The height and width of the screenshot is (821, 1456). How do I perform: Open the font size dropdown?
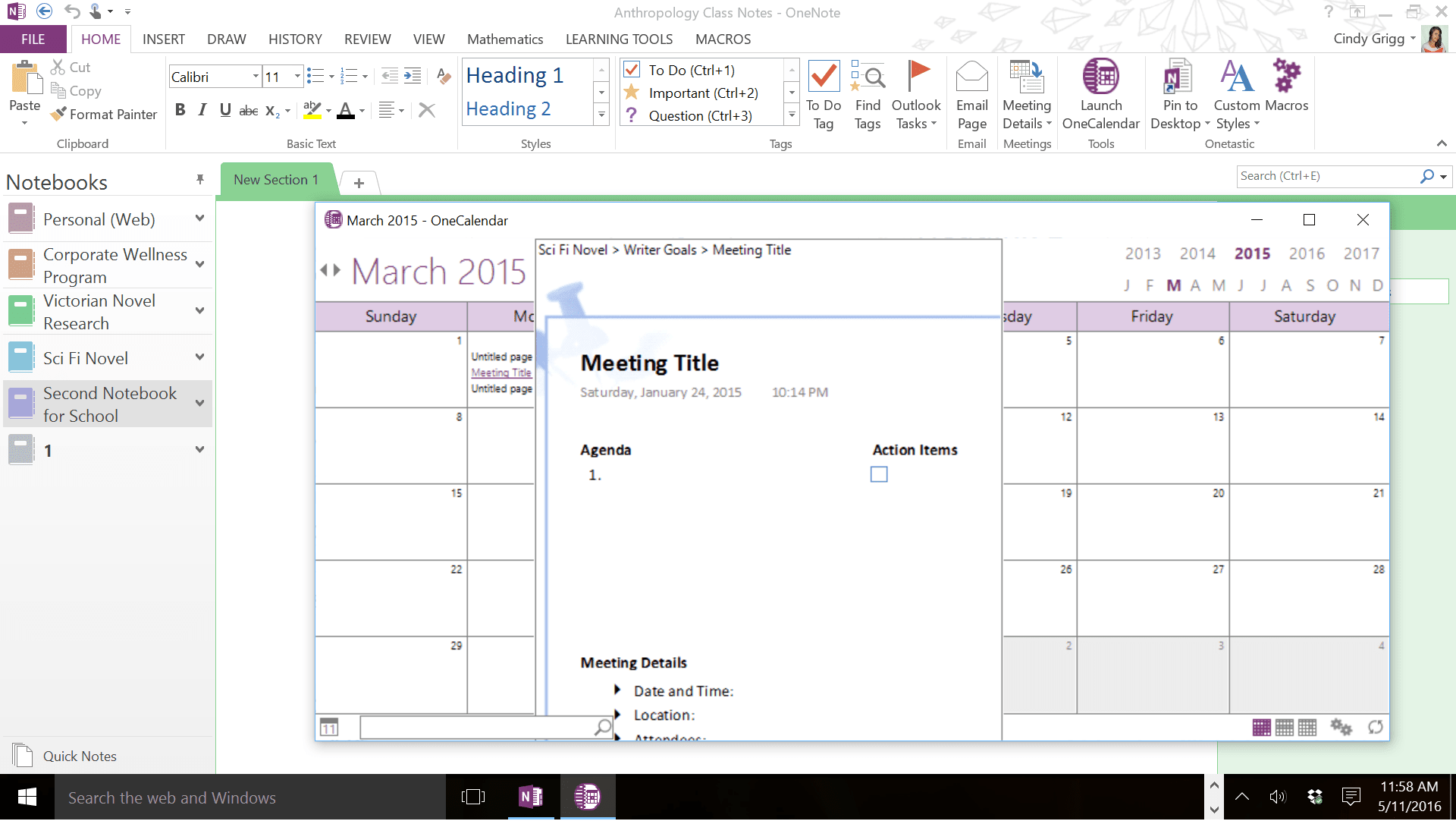coord(297,77)
